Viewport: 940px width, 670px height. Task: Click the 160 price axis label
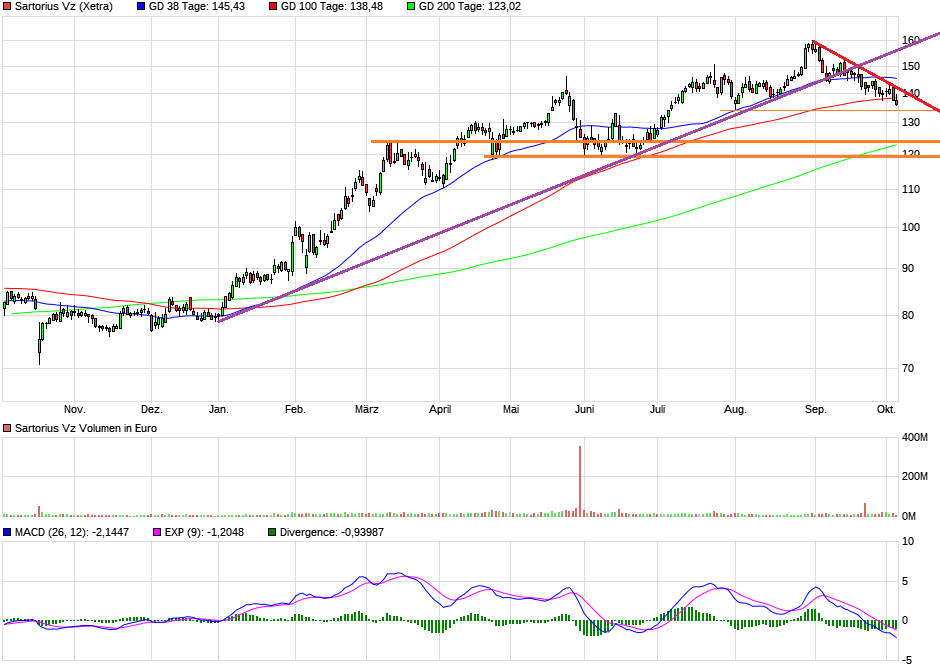[910, 41]
